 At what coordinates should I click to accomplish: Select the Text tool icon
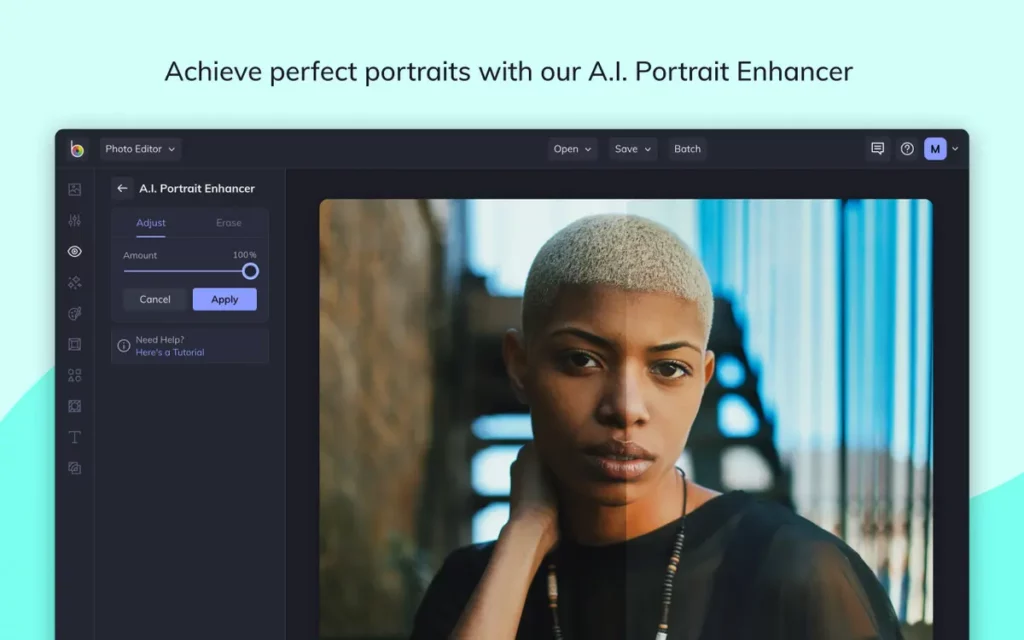(x=75, y=437)
